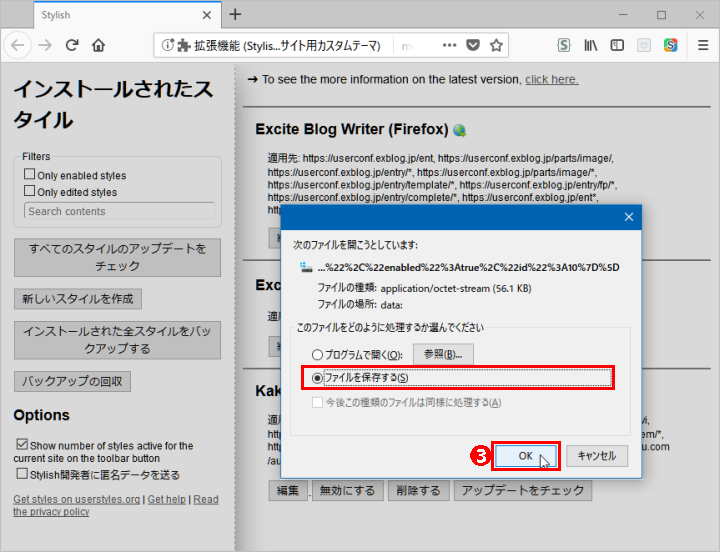Toggle sending anonymous data to Stylish developers
The image size is (720, 552).
point(22,473)
